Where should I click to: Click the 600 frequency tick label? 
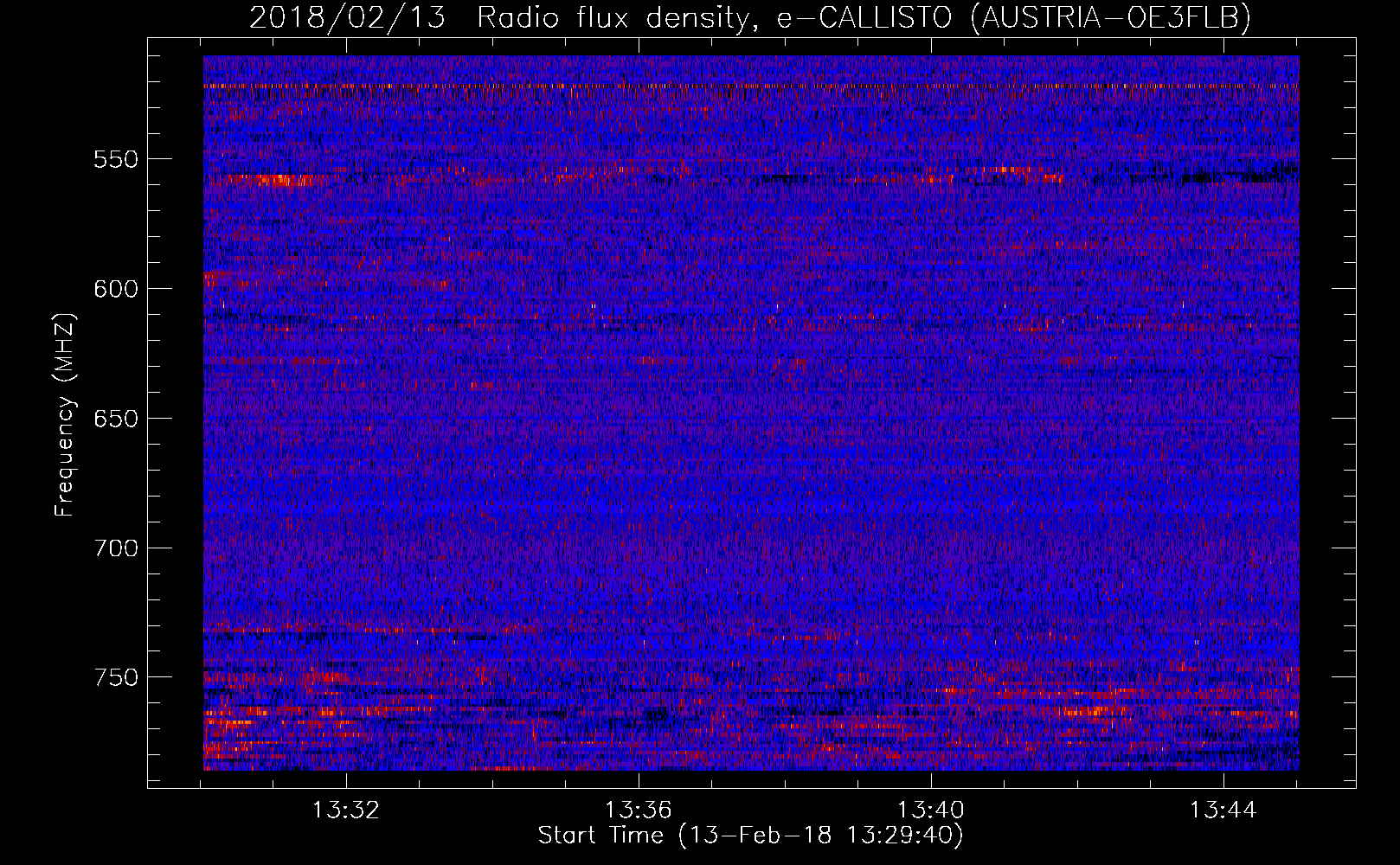coord(116,289)
